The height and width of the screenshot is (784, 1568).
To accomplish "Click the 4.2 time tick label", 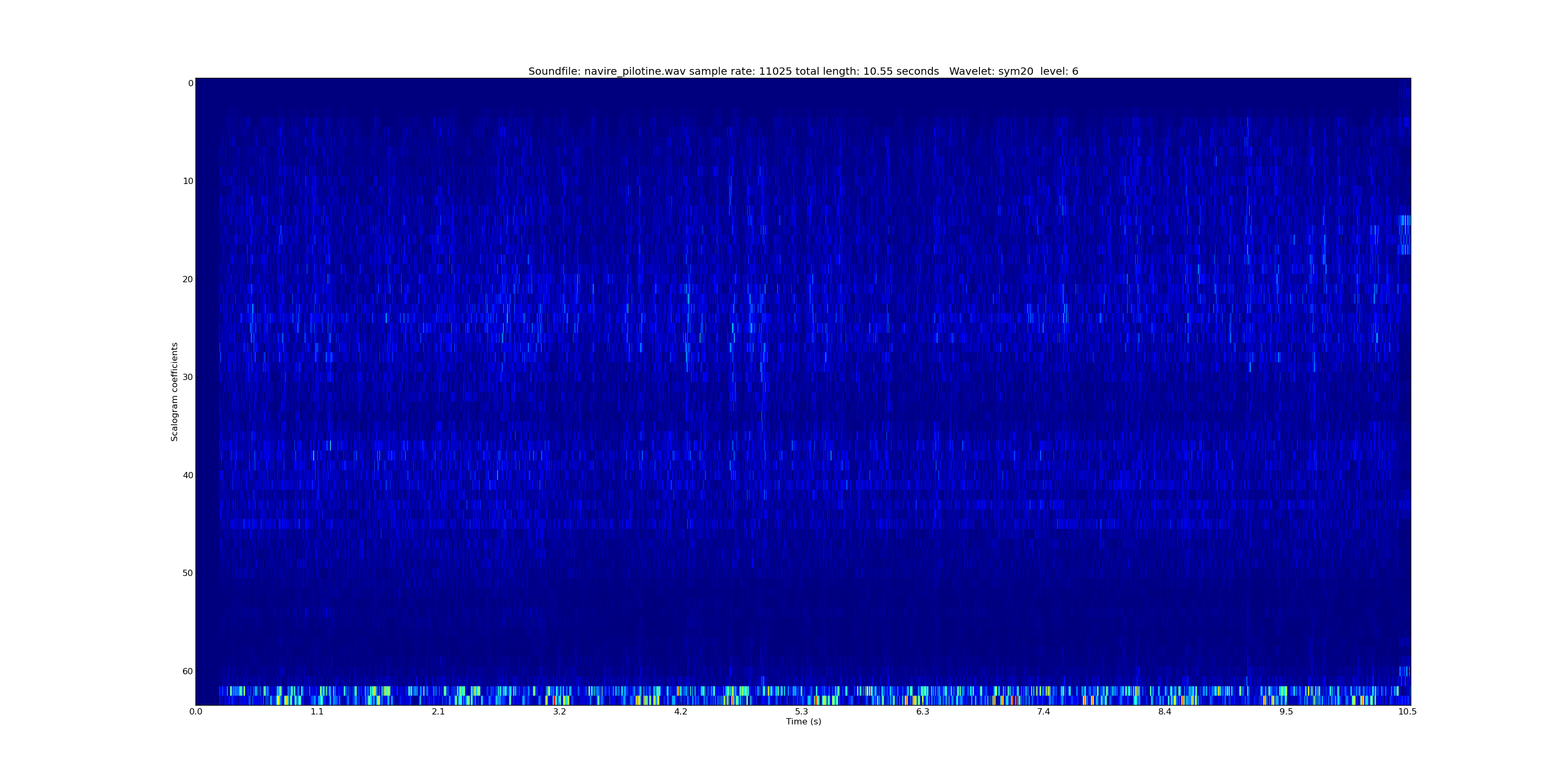I will tap(680, 711).
